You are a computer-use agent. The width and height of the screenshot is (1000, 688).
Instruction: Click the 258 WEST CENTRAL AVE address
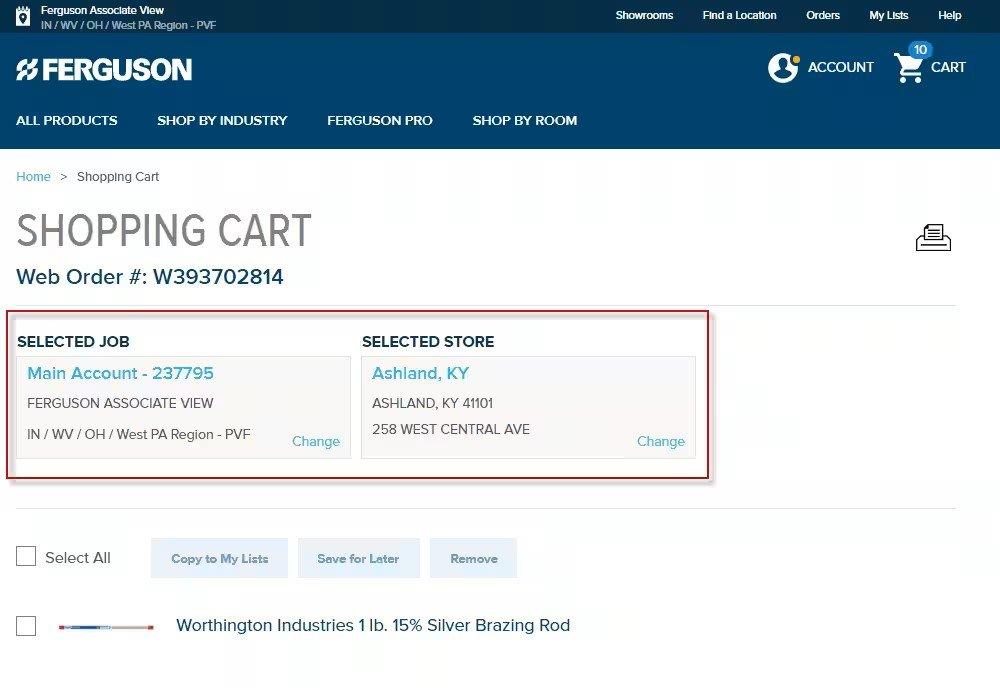point(451,429)
